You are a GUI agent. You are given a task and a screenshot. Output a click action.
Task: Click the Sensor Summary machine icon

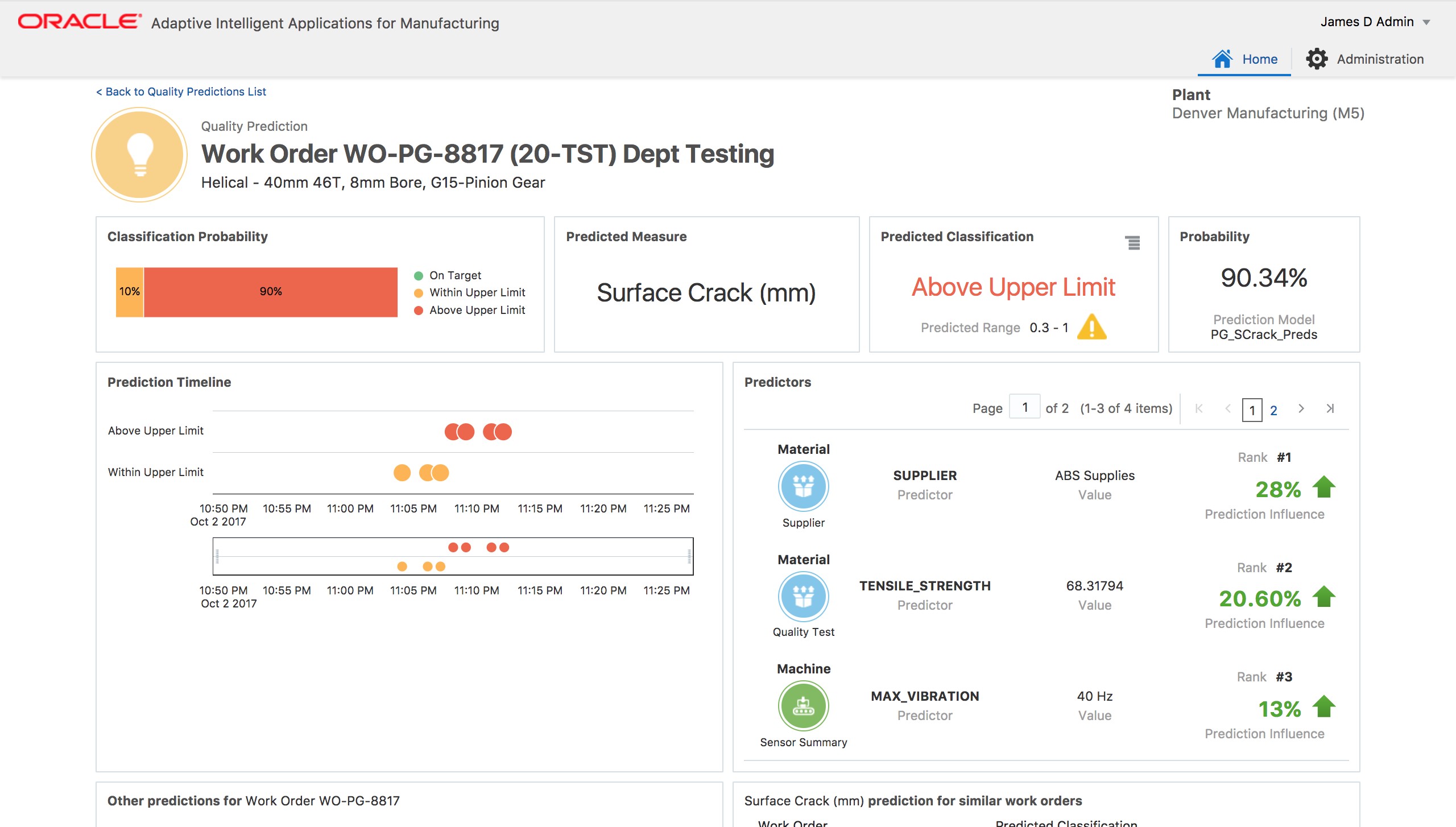803,706
